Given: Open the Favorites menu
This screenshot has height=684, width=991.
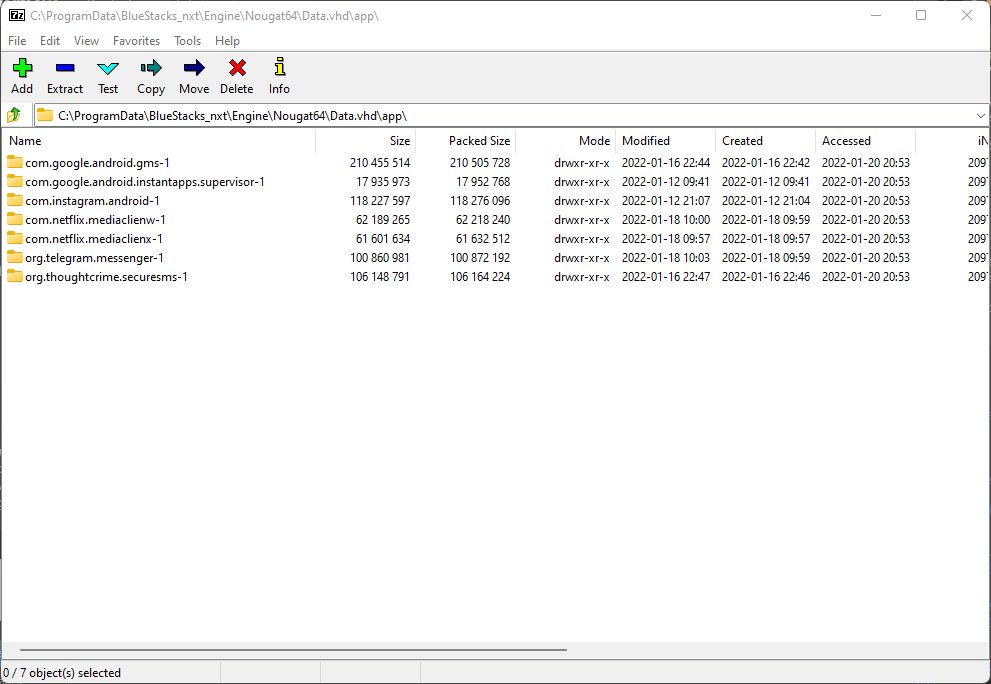Looking at the screenshot, I should [137, 40].
